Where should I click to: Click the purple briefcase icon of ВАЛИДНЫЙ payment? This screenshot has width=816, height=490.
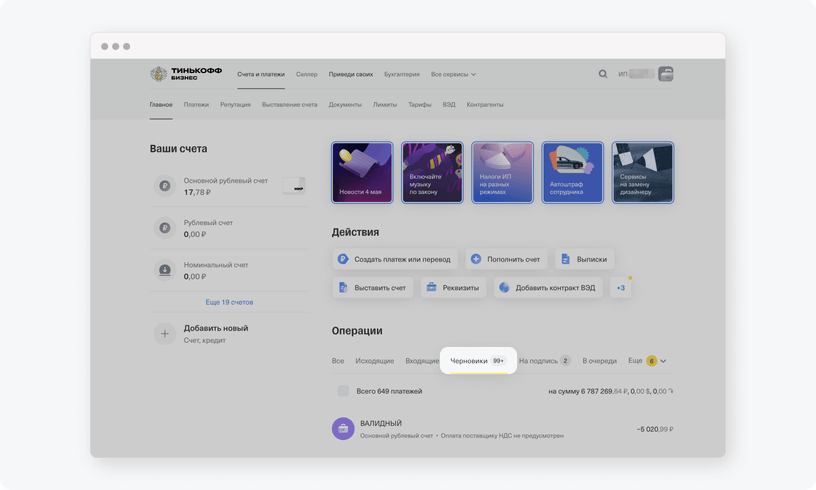click(343, 429)
